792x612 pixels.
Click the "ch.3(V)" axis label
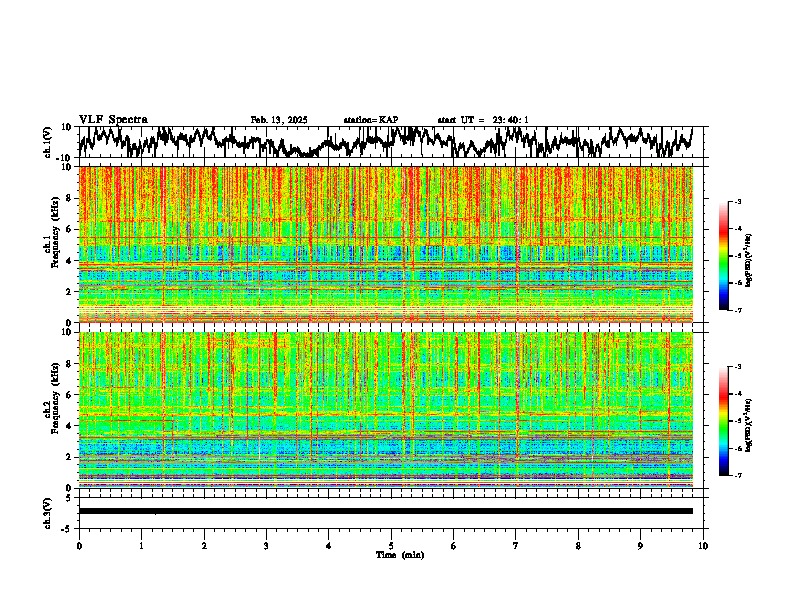[49, 513]
